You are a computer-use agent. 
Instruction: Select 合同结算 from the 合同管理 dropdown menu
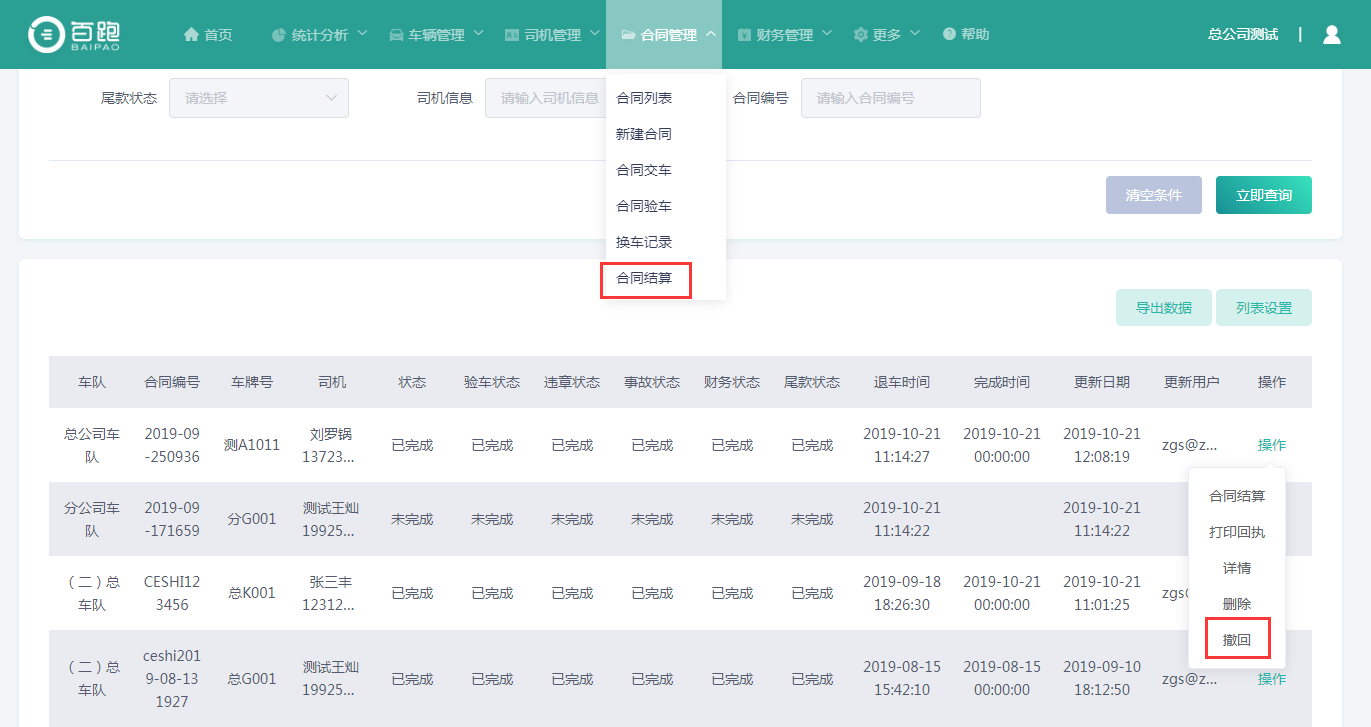[644, 279]
